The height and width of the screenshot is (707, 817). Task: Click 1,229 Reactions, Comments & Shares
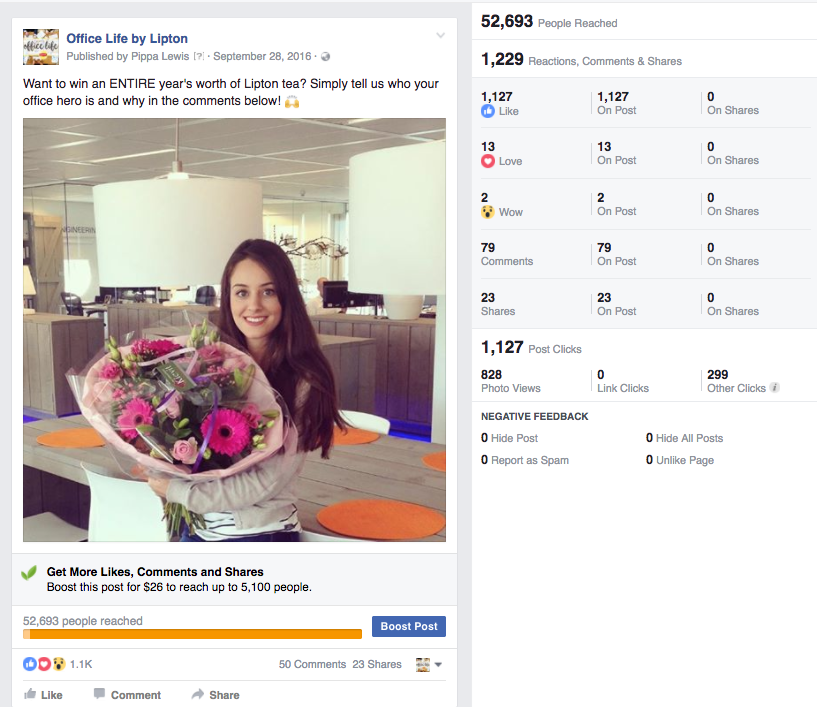click(581, 60)
